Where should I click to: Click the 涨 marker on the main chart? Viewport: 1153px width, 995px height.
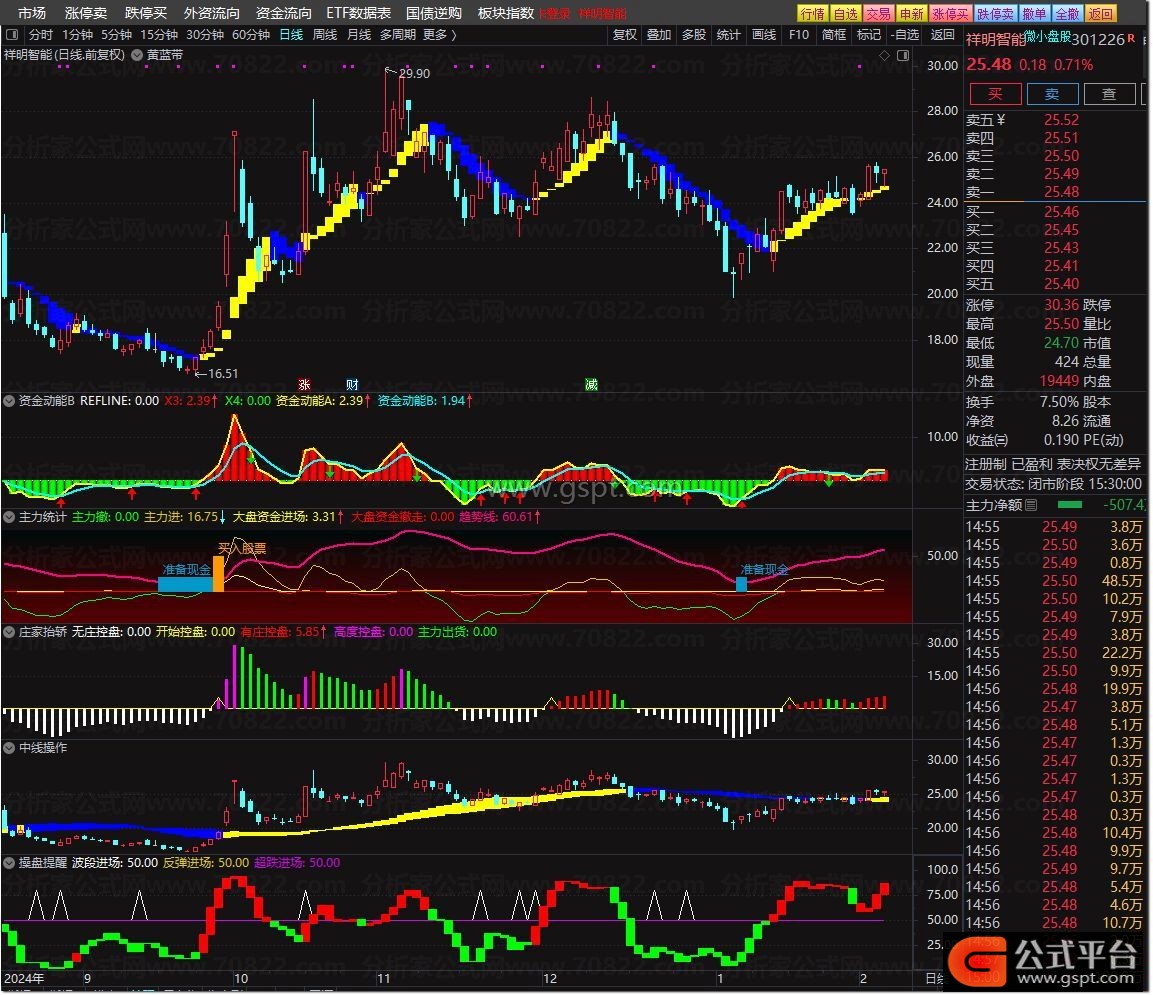304,385
